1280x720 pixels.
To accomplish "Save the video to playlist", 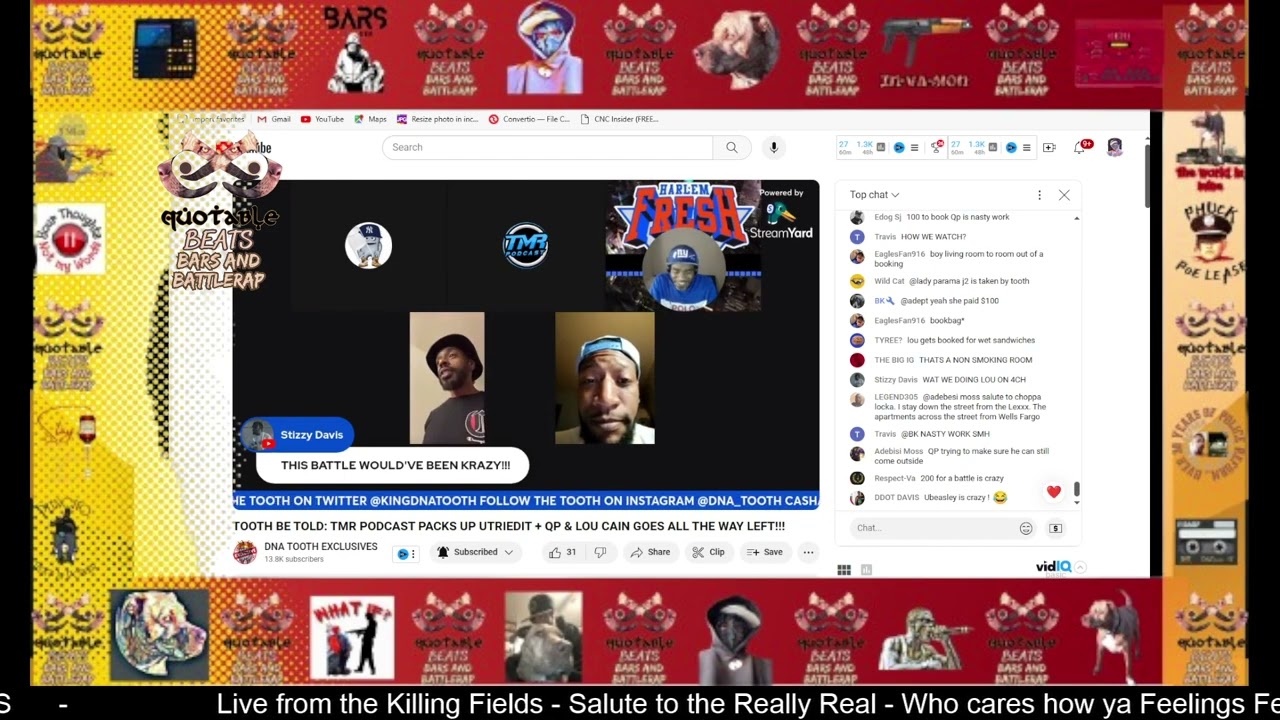I will pos(766,552).
